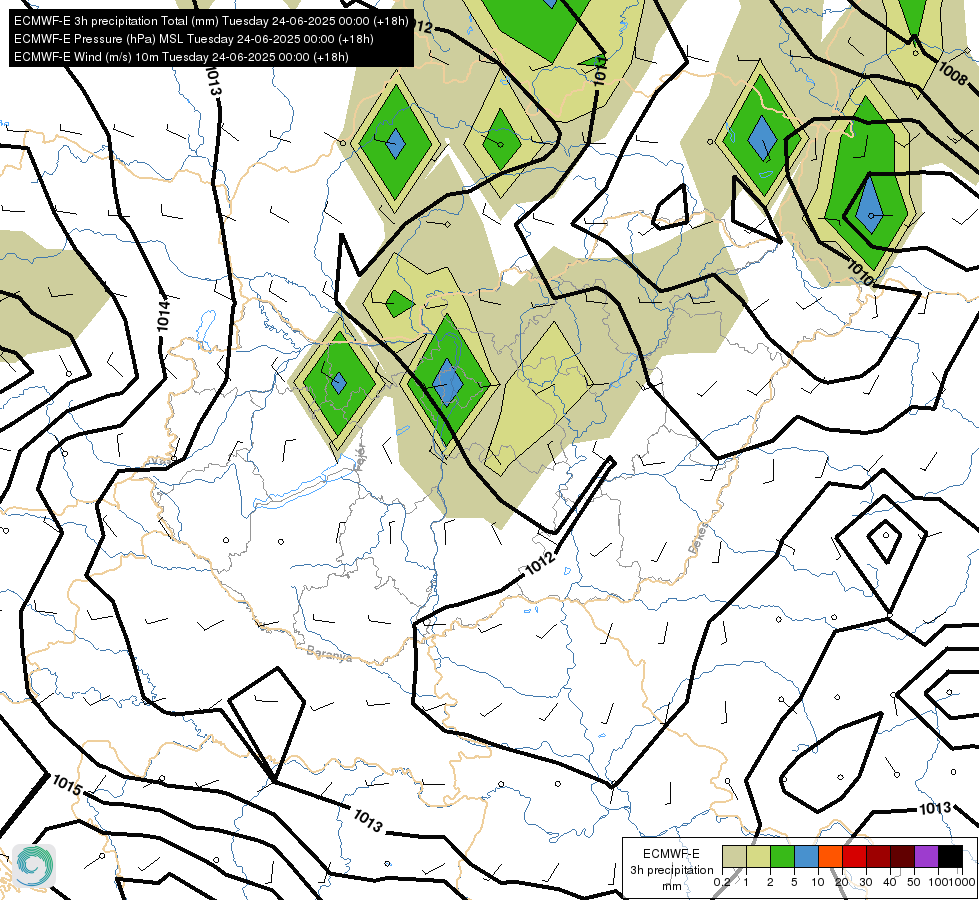Select the title line for 3h precipitation Total
Screen dimensions: 979x900
pyautogui.click(x=211, y=21)
